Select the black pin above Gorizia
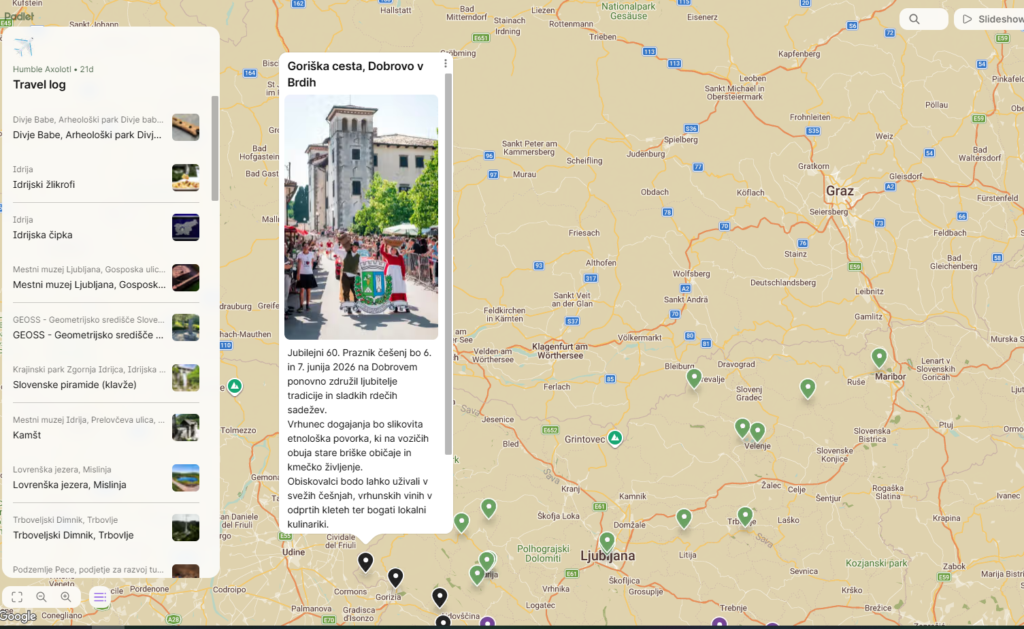 tap(395, 577)
